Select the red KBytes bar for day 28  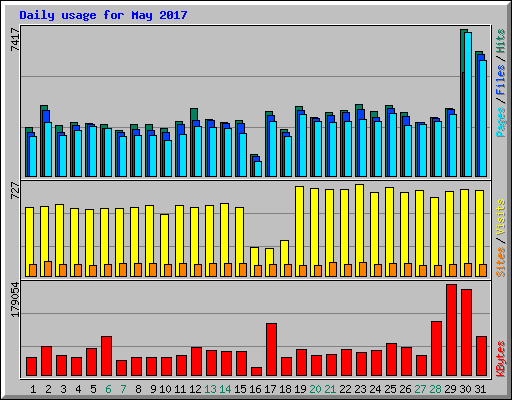tap(436, 348)
